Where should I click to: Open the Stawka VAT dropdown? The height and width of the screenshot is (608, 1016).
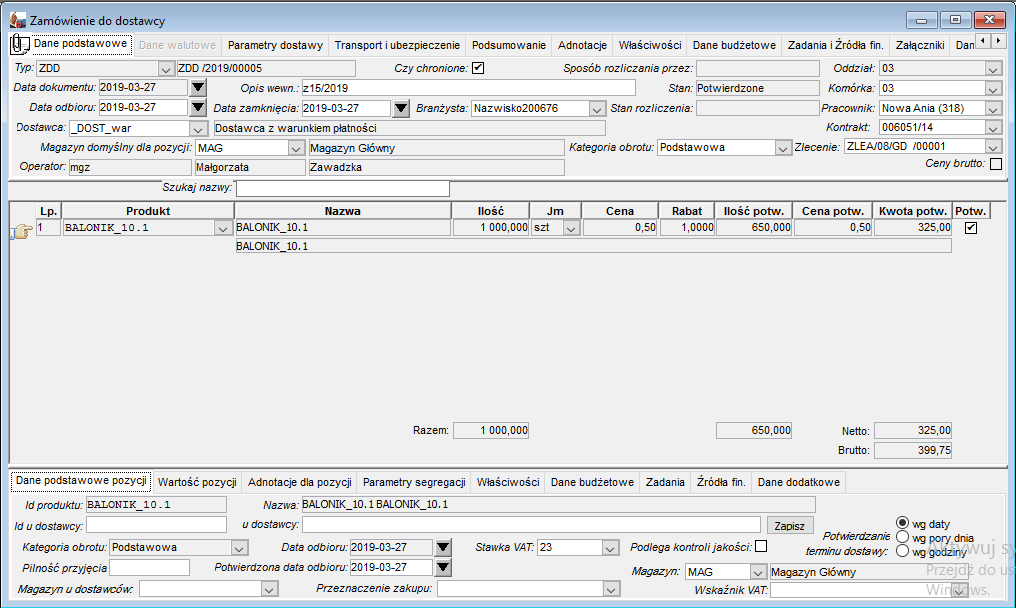(x=610, y=548)
